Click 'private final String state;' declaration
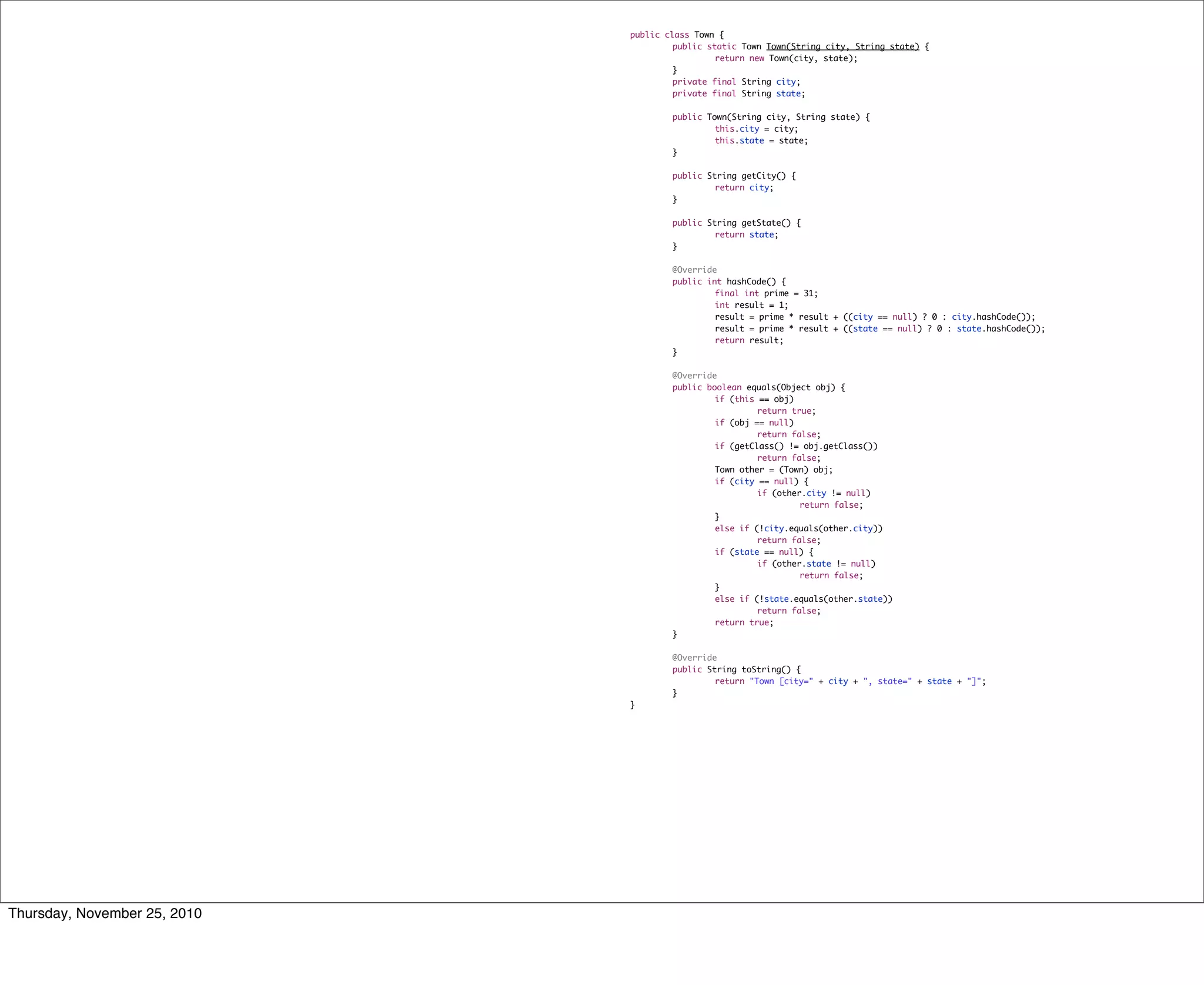Screen dimensions: 1204x985 click(x=738, y=94)
